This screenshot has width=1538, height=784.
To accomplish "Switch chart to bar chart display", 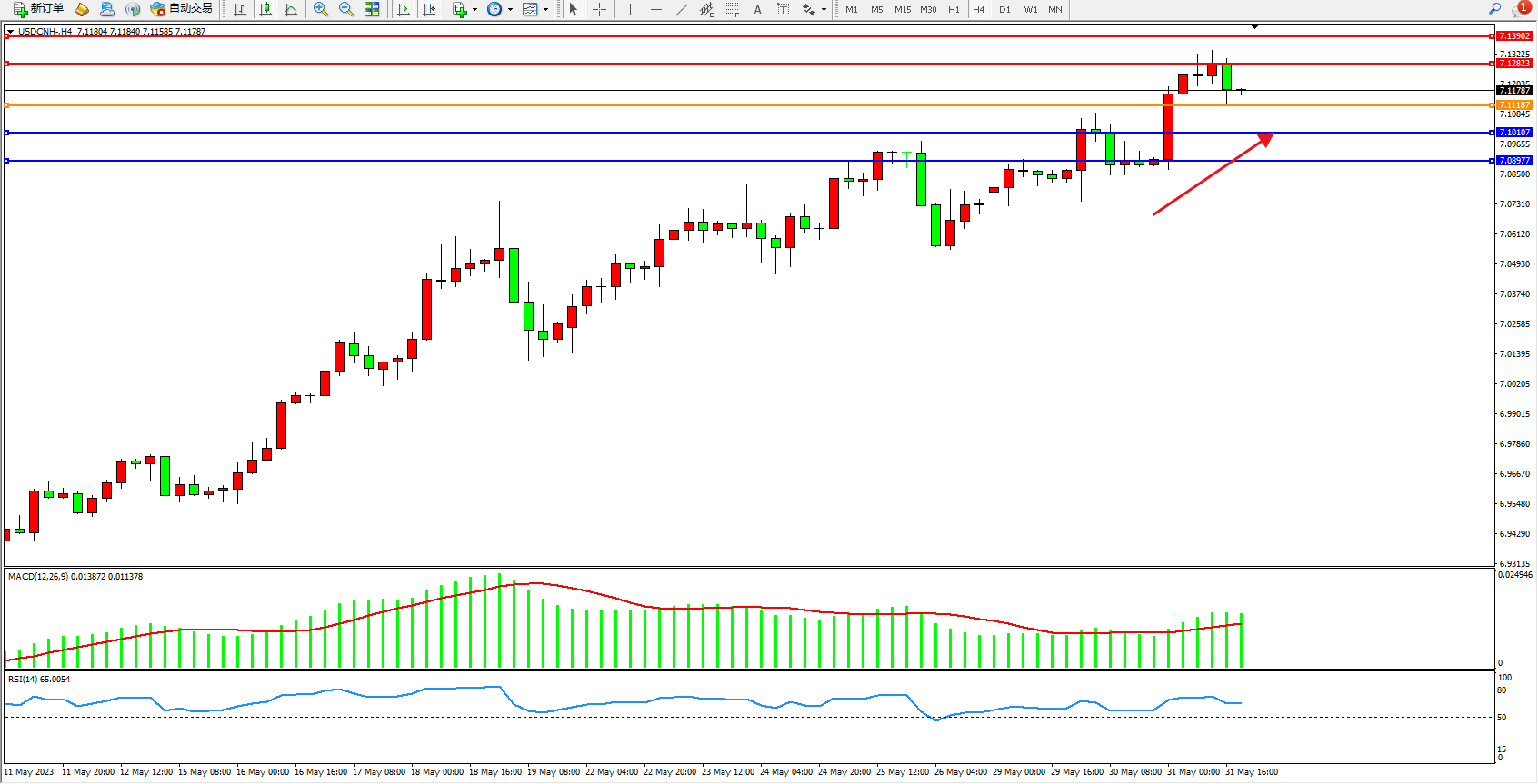I will (240, 9).
